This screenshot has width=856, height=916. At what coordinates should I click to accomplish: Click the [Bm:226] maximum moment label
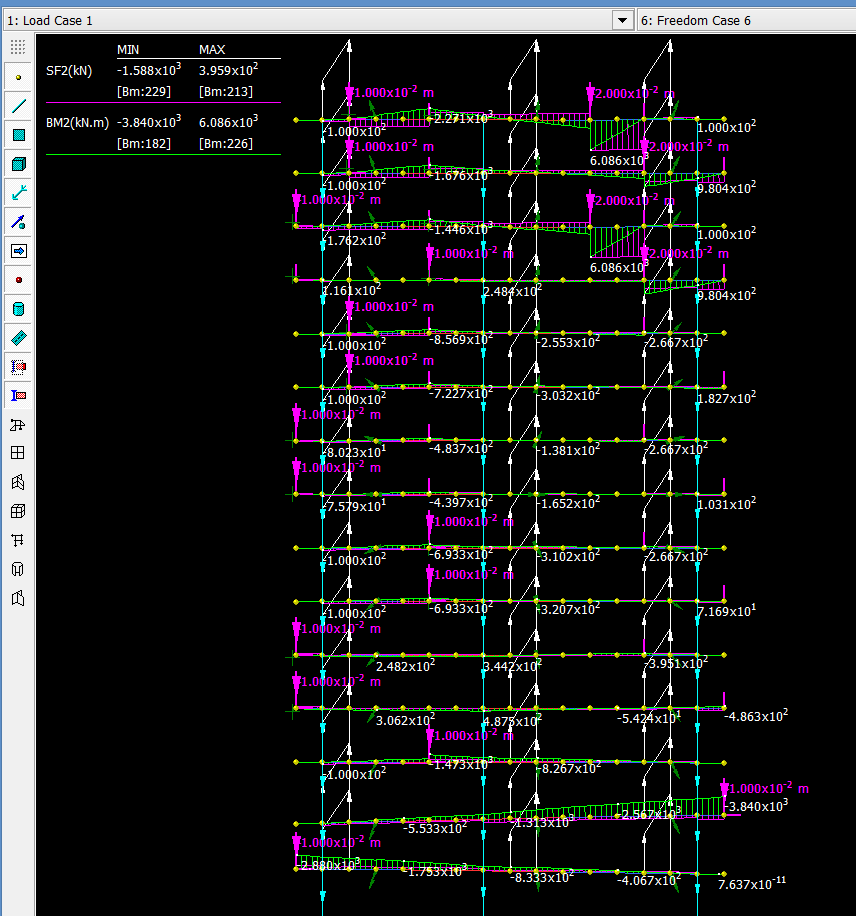click(225, 143)
